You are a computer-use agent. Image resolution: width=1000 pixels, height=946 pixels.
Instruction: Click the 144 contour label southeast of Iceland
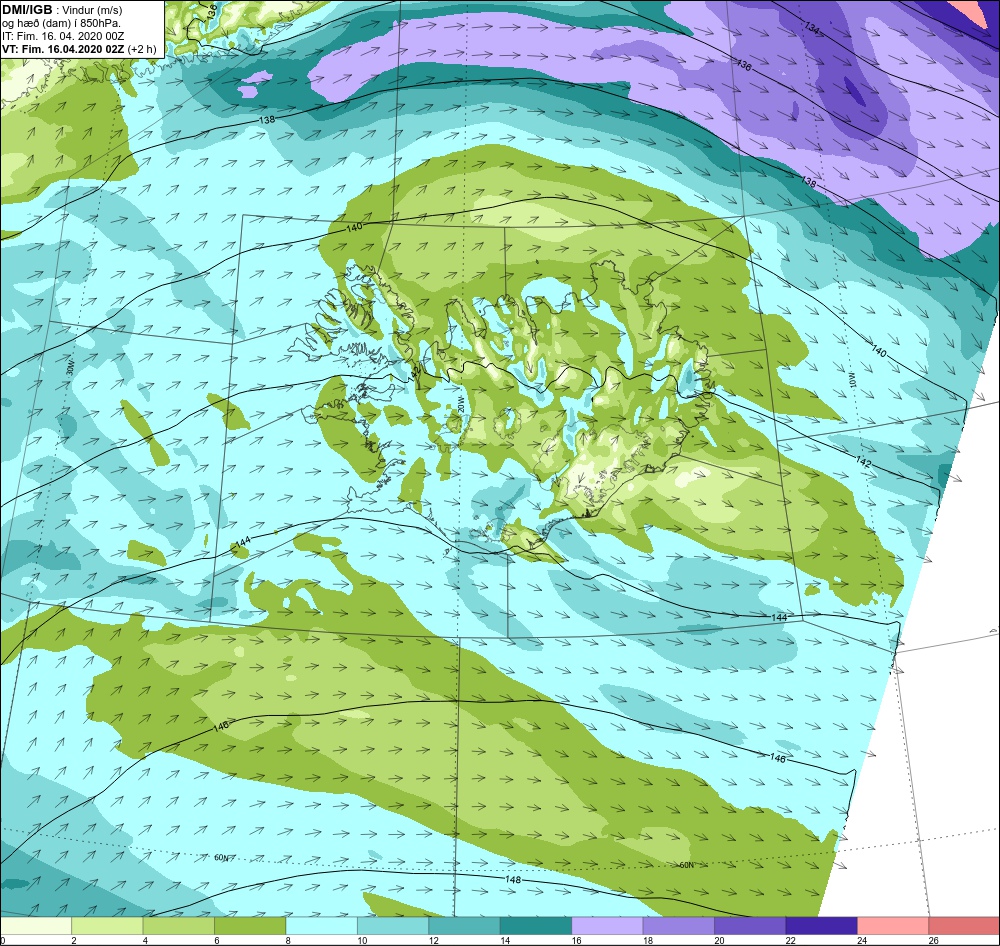pyautogui.click(x=779, y=617)
